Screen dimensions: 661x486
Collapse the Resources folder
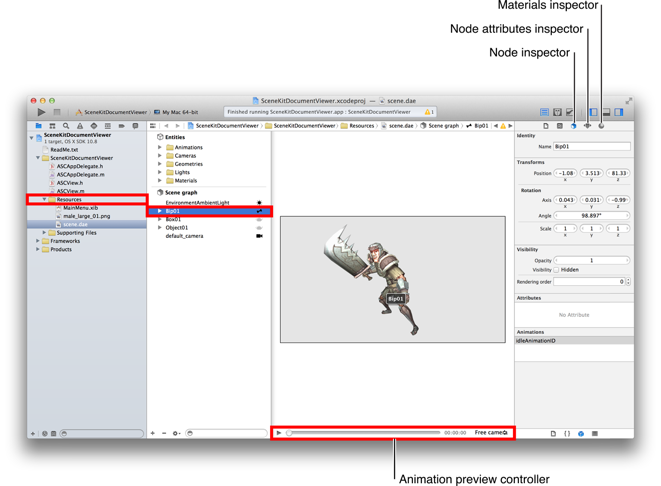44,199
